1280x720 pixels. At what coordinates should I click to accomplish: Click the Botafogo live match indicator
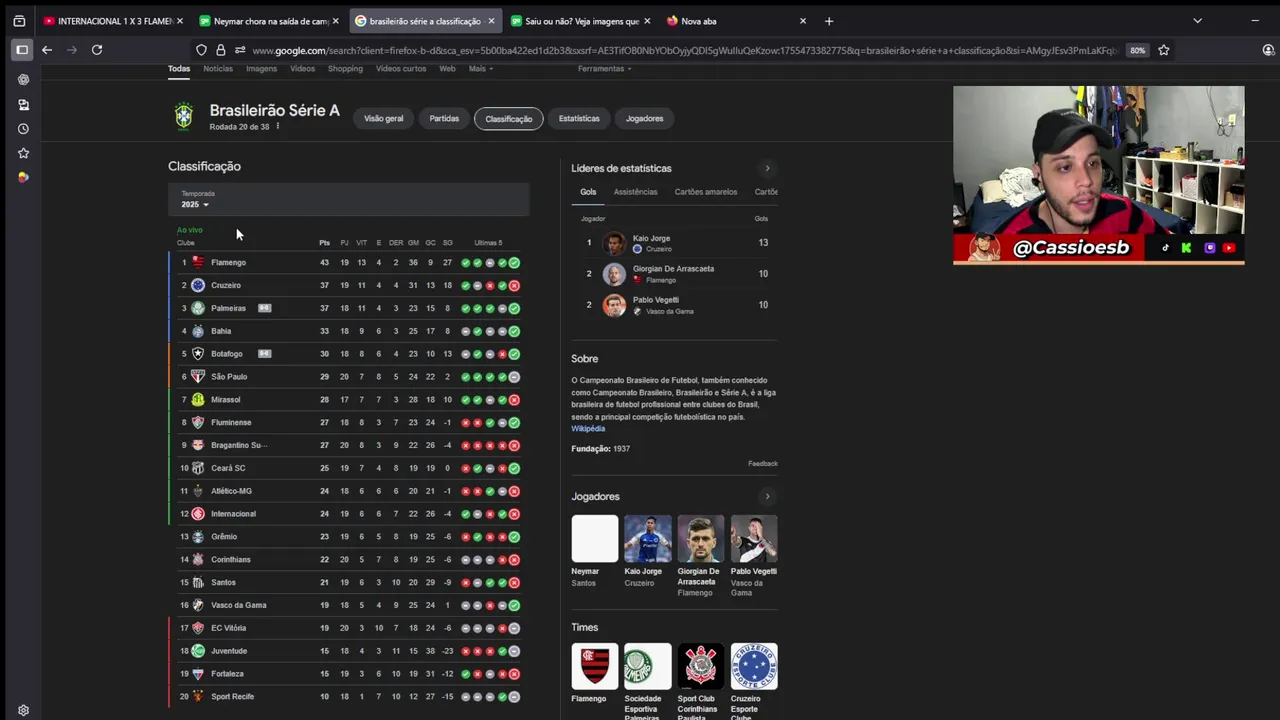[x=264, y=354]
